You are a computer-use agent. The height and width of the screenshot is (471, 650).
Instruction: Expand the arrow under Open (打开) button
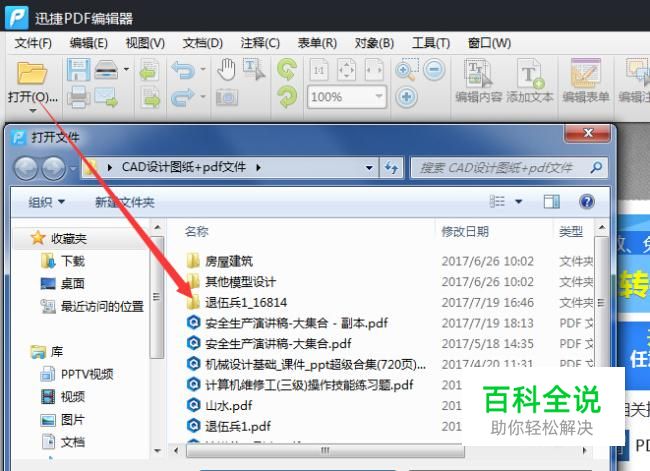click(32, 111)
